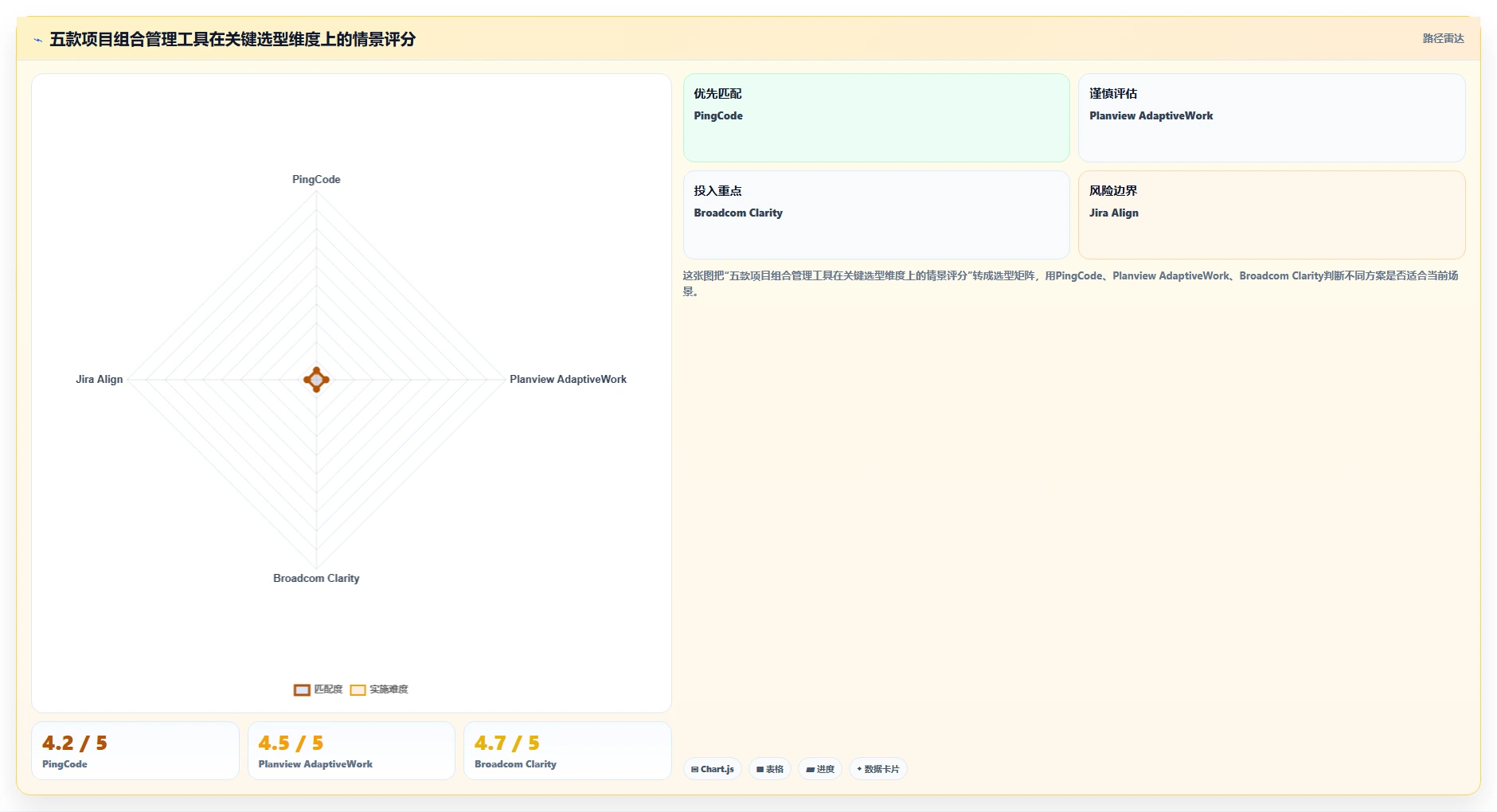This screenshot has width=1497, height=812.
Task: Click the data point at radar center
Action: click(x=316, y=380)
